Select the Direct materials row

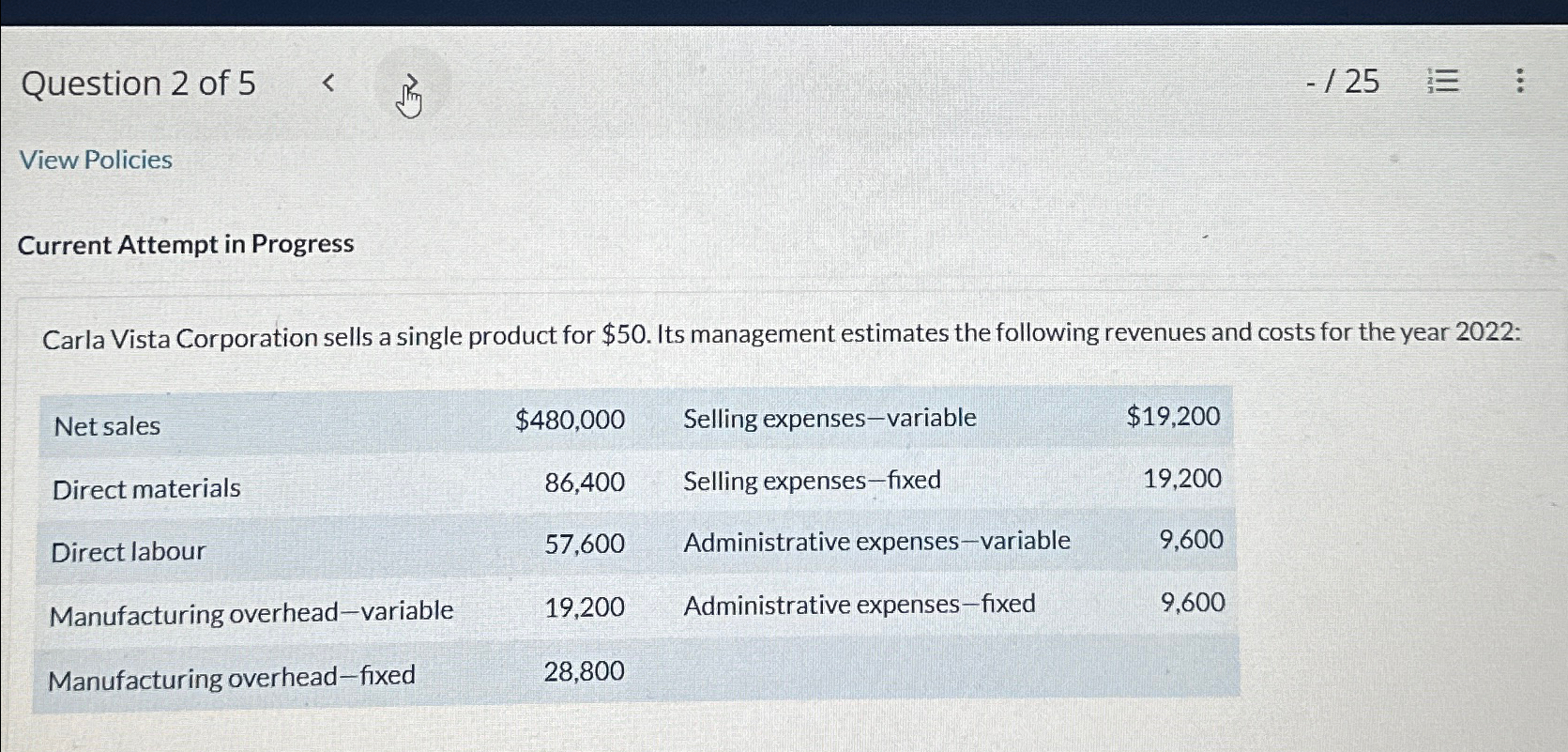[x=145, y=487]
